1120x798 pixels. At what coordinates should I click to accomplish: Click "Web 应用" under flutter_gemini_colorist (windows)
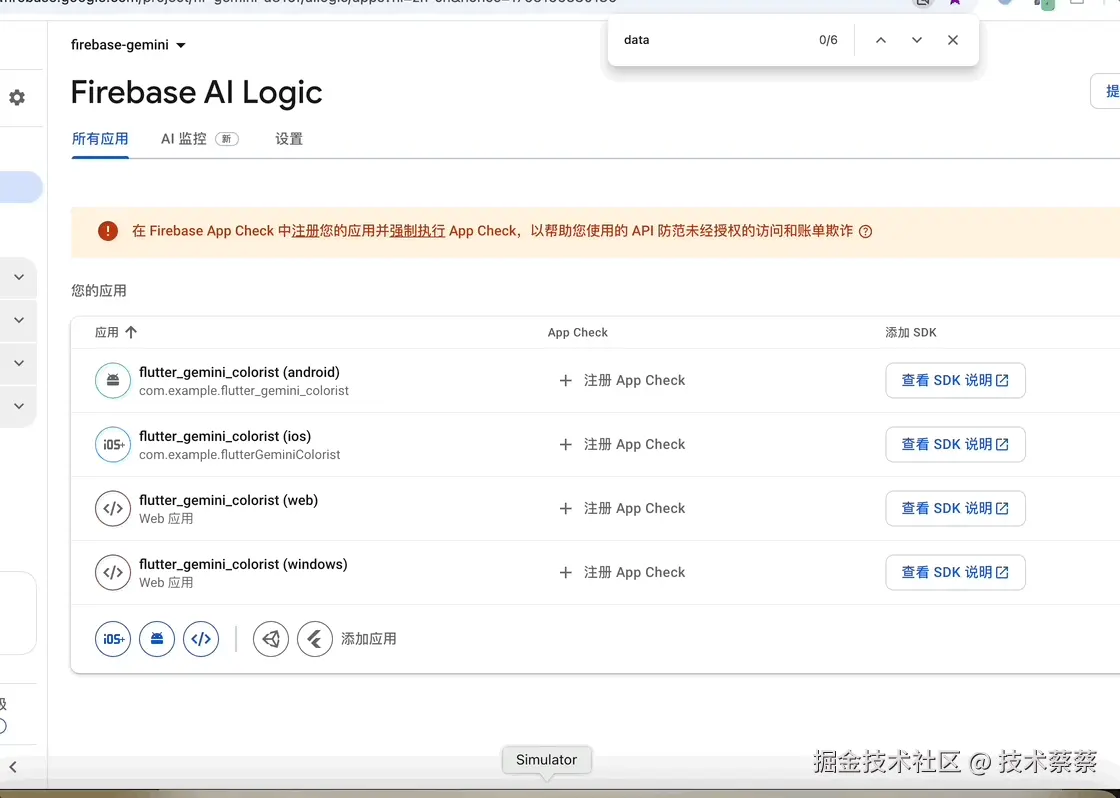point(166,583)
